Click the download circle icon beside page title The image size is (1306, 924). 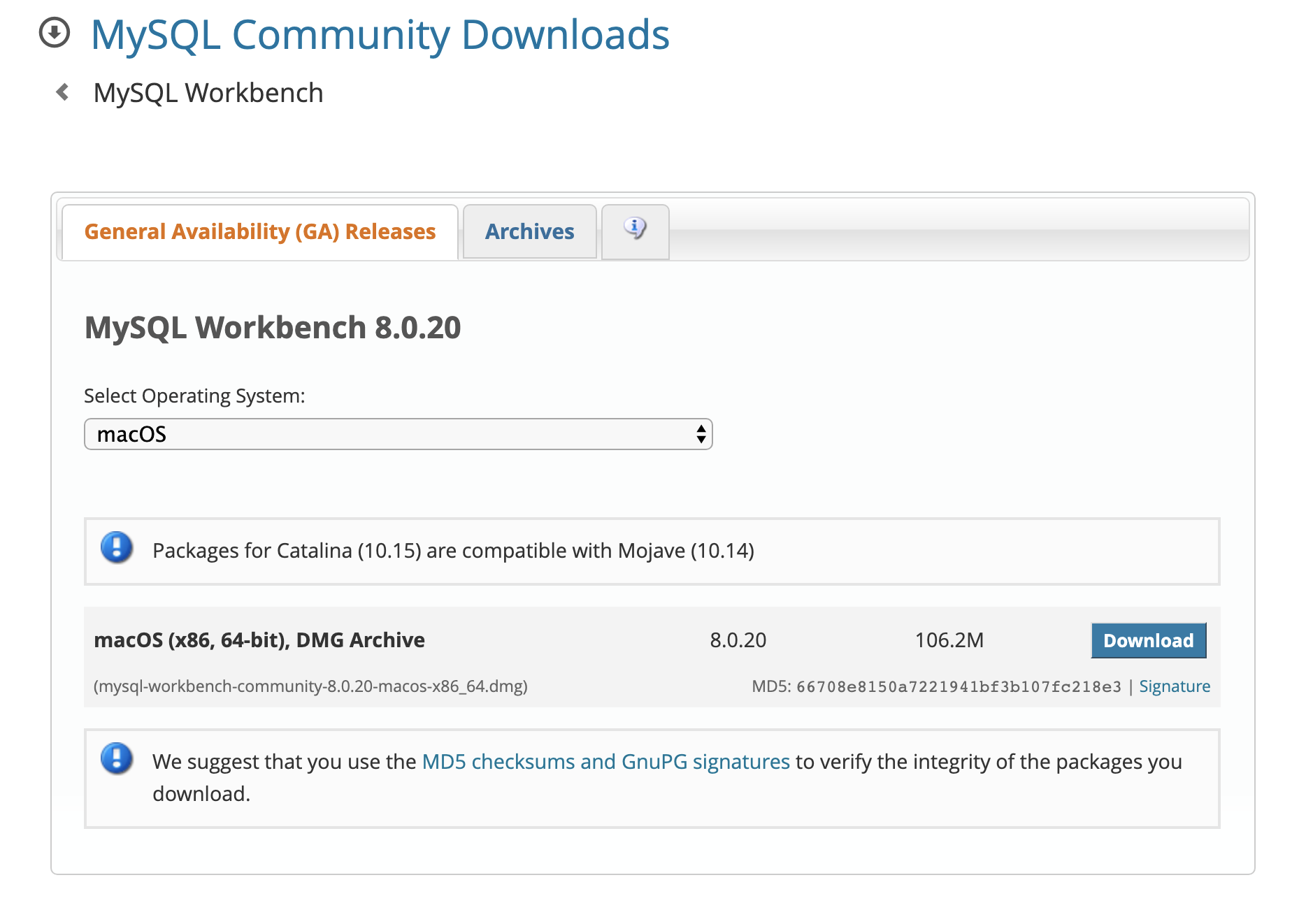coord(55,33)
